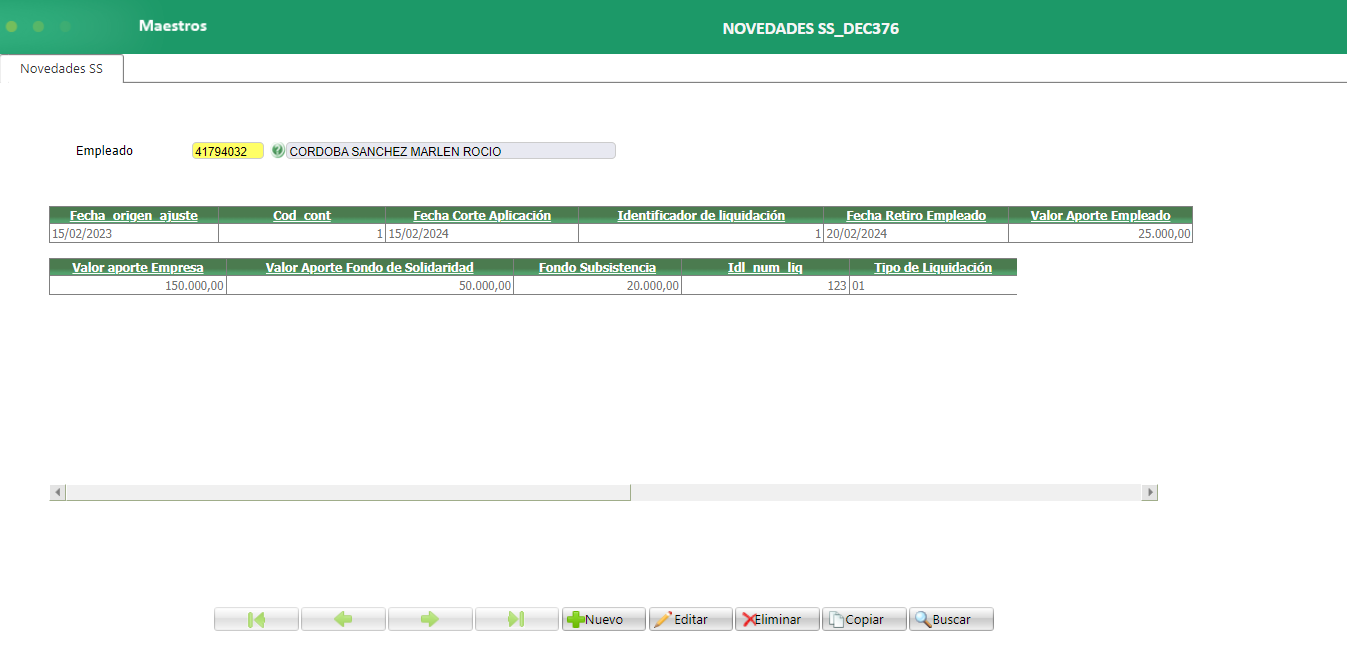Select cell with date 15/02/2023
Image resolution: width=1347 pixels, height=658 pixels.
coord(134,233)
